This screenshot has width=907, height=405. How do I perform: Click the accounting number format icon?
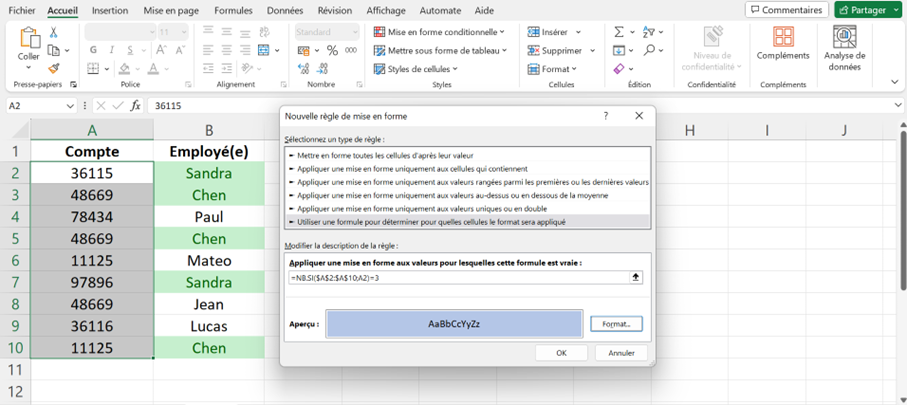304,50
